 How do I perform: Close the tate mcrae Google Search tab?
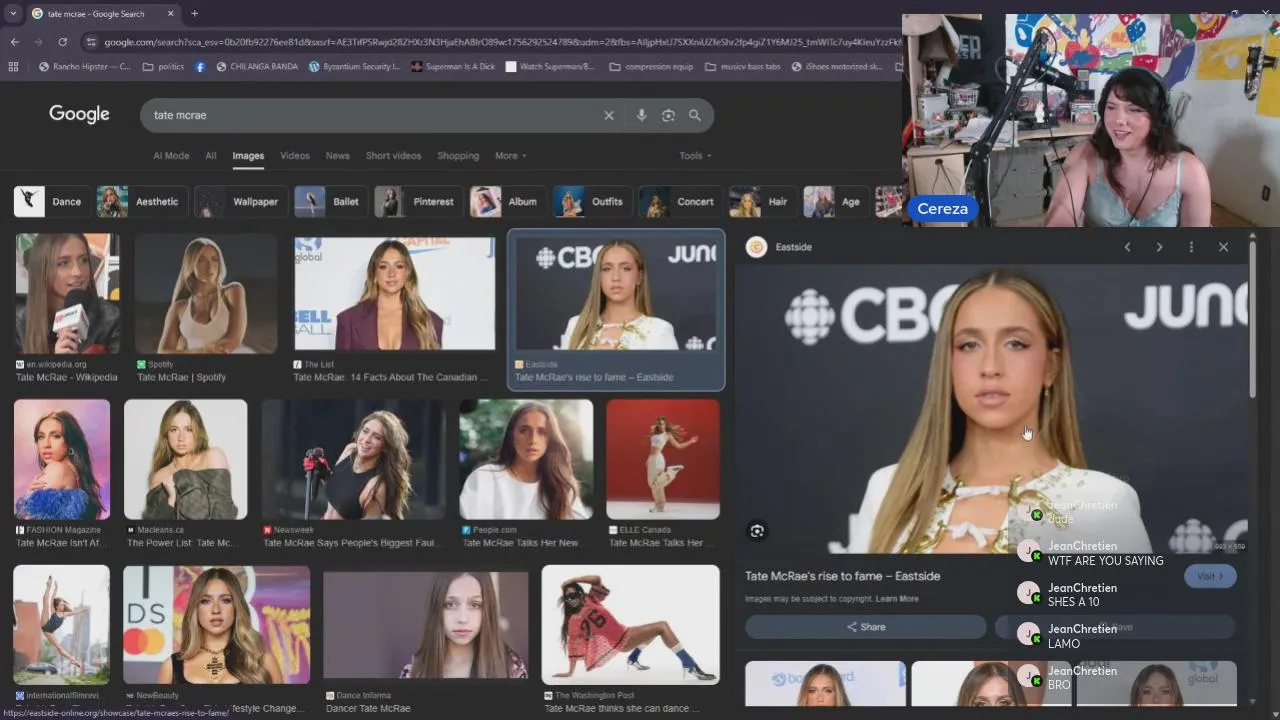pos(171,14)
